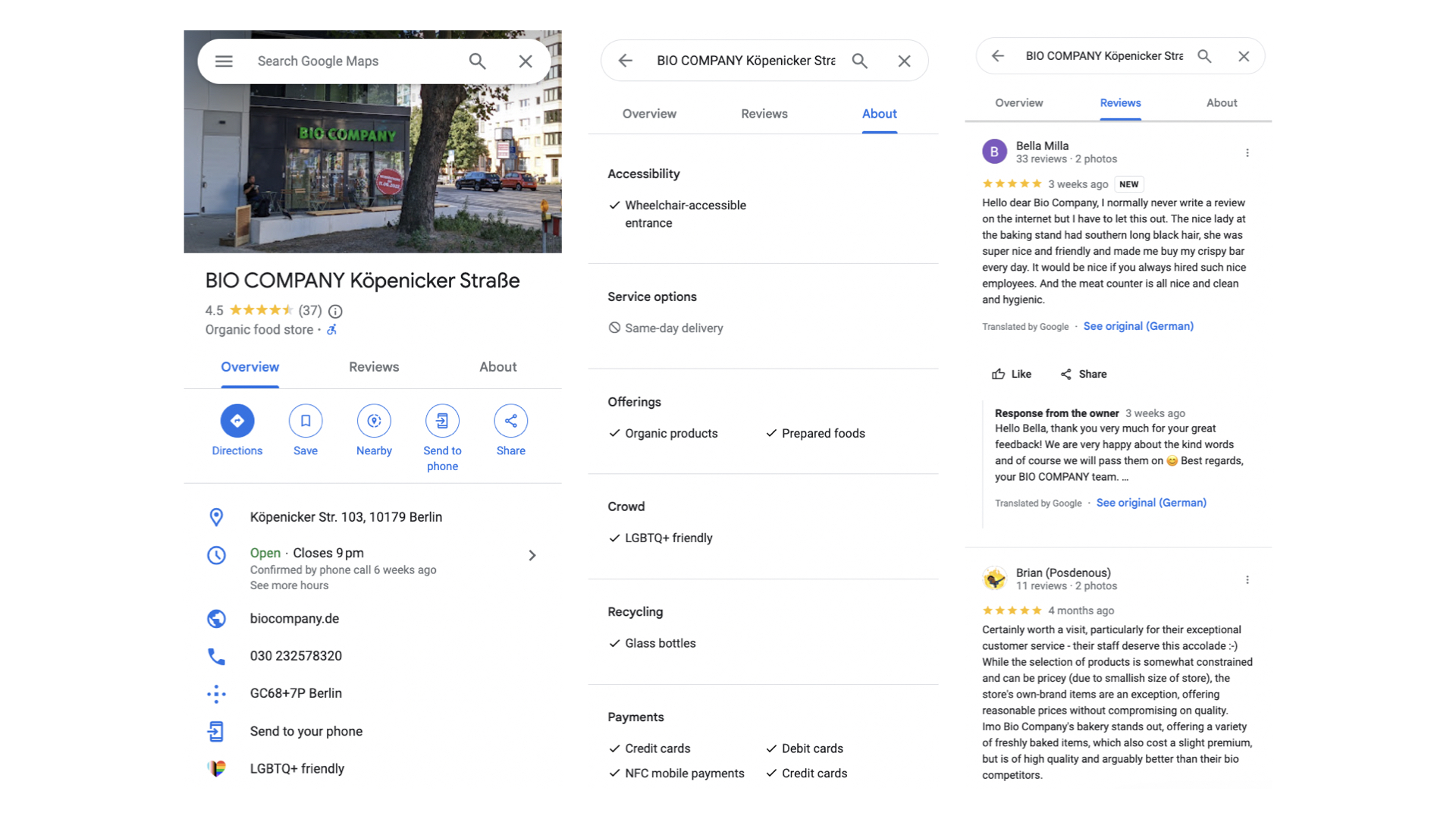
Task: Click the info icon beside the rating
Action: click(334, 311)
